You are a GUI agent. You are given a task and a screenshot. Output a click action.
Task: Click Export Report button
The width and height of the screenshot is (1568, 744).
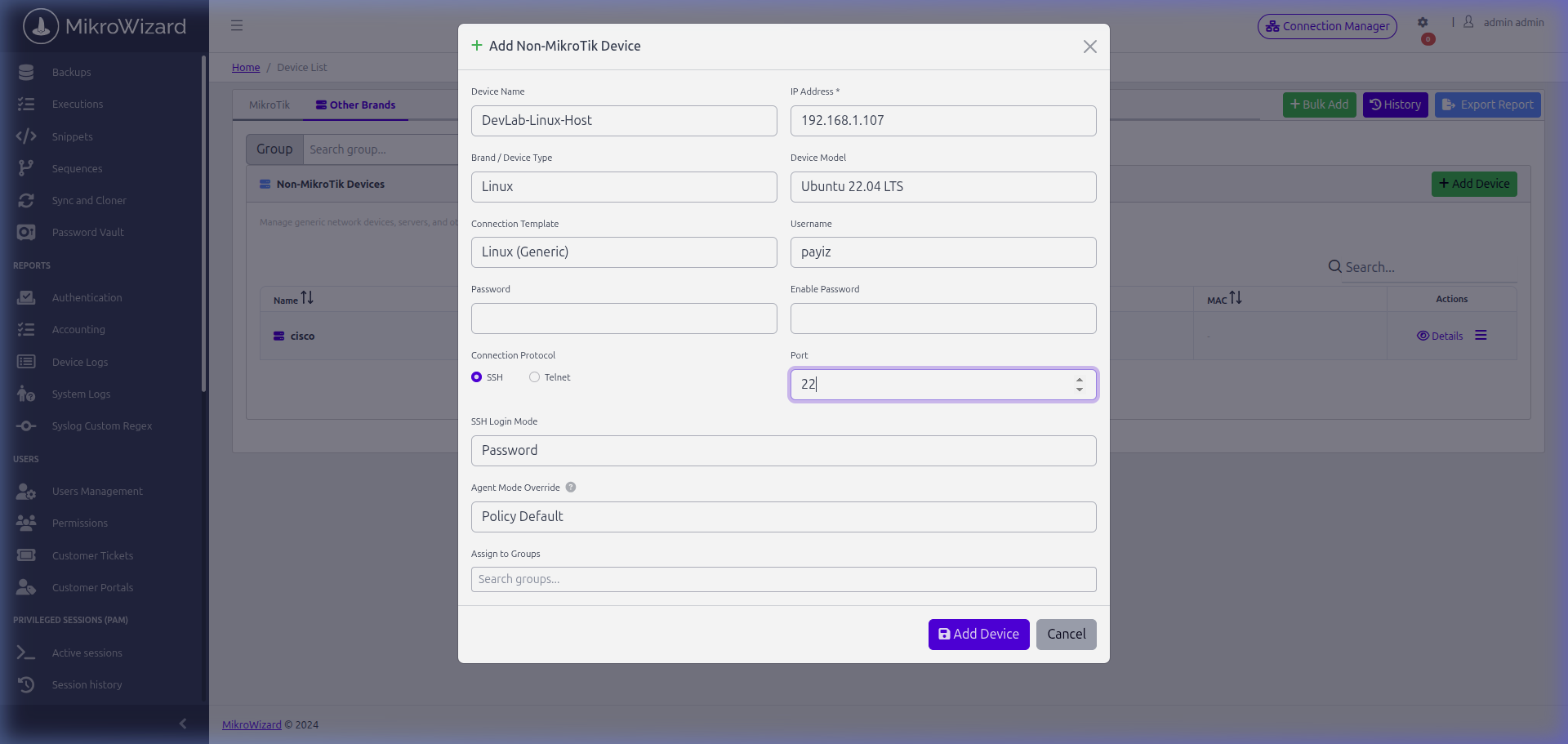[1488, 105]
